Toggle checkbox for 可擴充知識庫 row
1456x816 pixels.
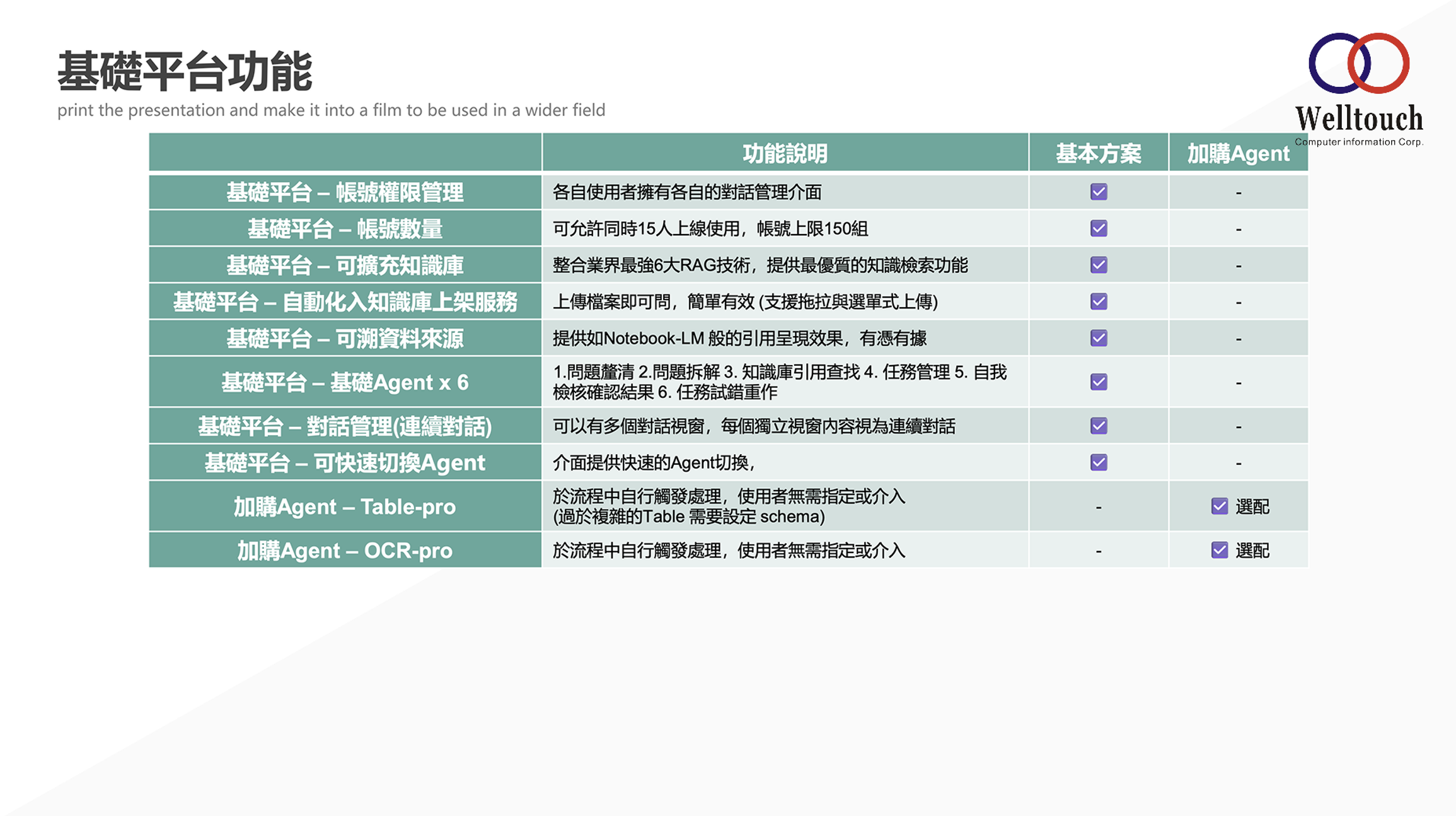click(x=1098, y=265)
